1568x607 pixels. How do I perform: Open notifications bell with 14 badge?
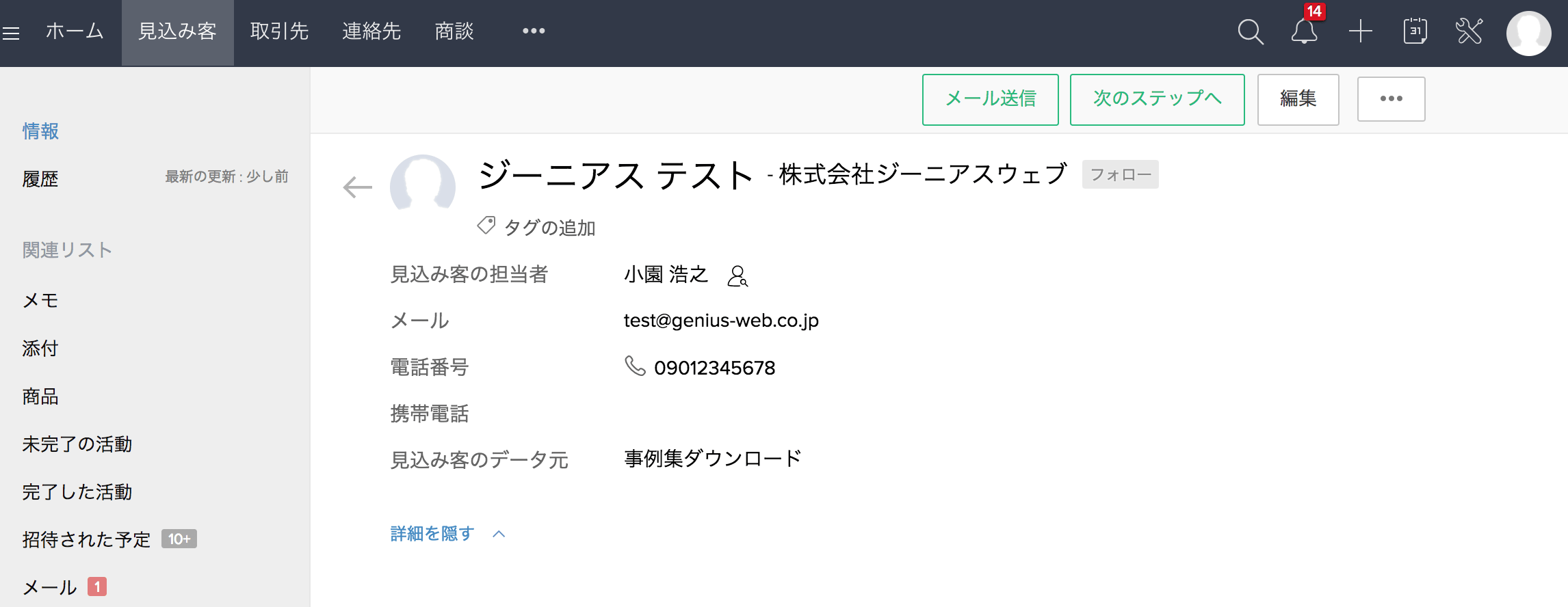[1305, 31]
